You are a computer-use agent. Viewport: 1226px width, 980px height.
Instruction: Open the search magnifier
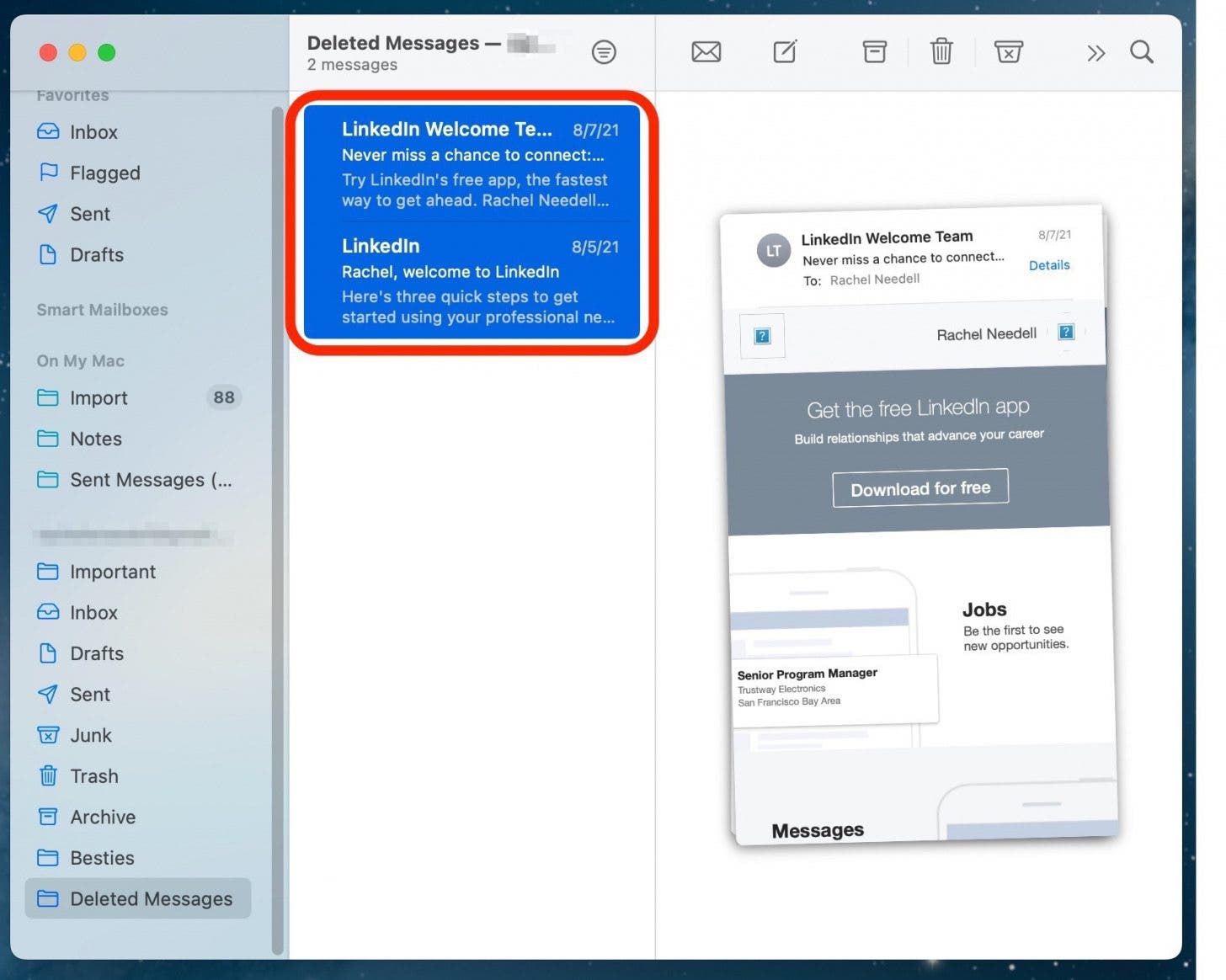click(x=1141, y=52)
